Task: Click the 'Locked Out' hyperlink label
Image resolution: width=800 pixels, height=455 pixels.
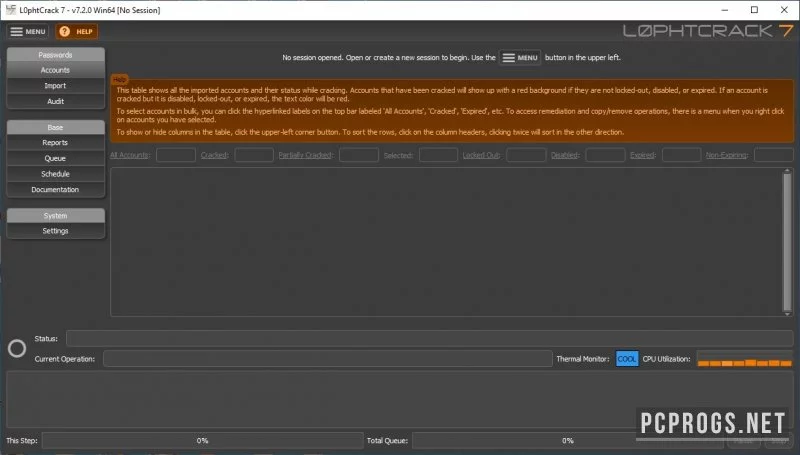Action: 482,155
